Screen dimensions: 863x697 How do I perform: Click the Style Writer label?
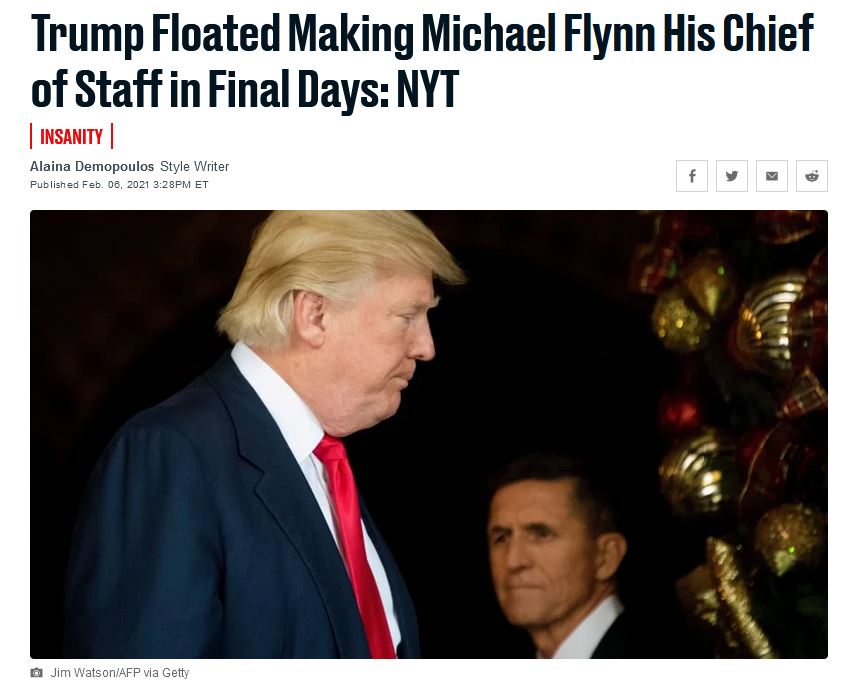coord(194,166)
